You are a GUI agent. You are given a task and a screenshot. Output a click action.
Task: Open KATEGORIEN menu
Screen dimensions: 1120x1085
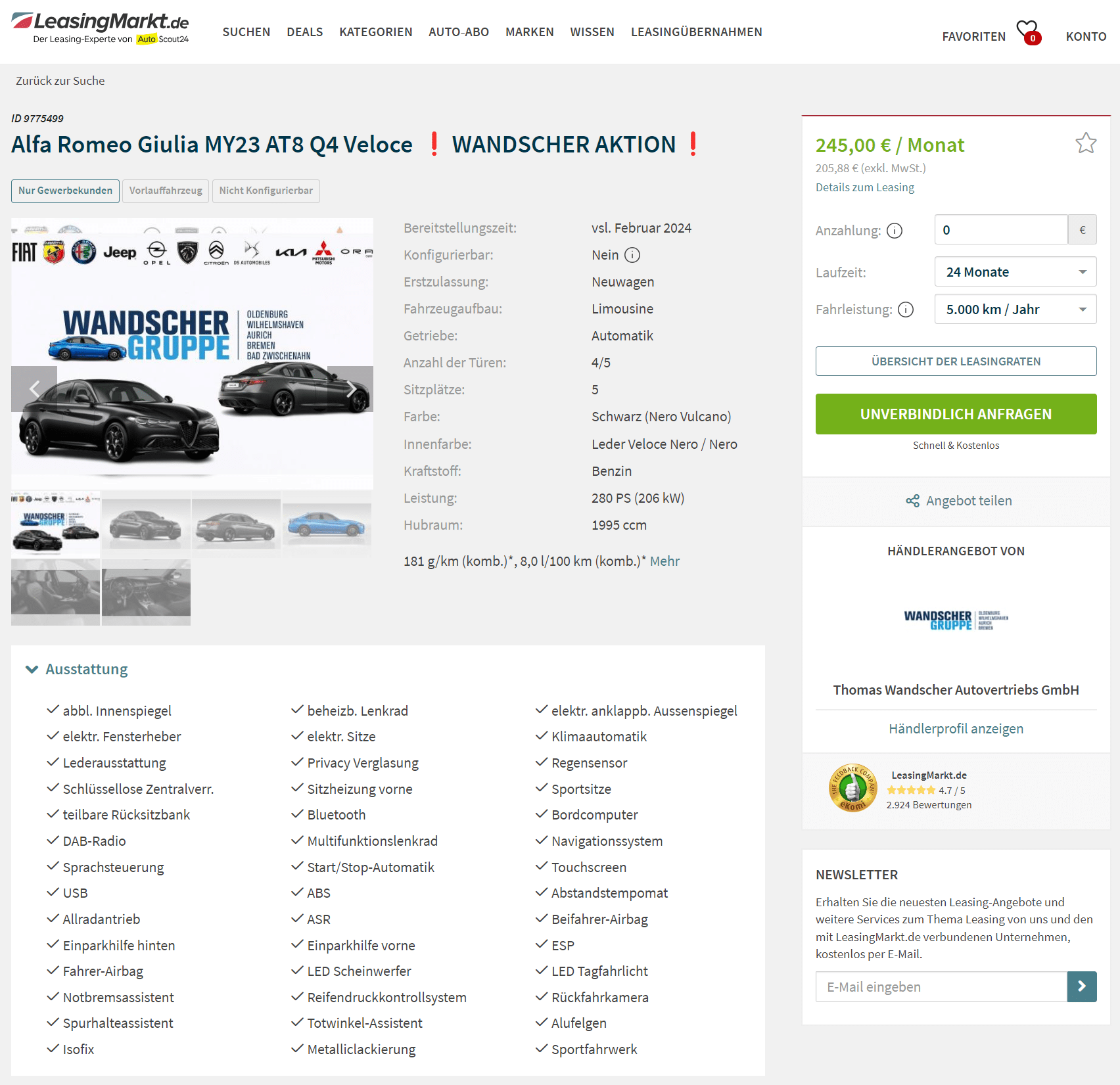[x=376, y=32]
